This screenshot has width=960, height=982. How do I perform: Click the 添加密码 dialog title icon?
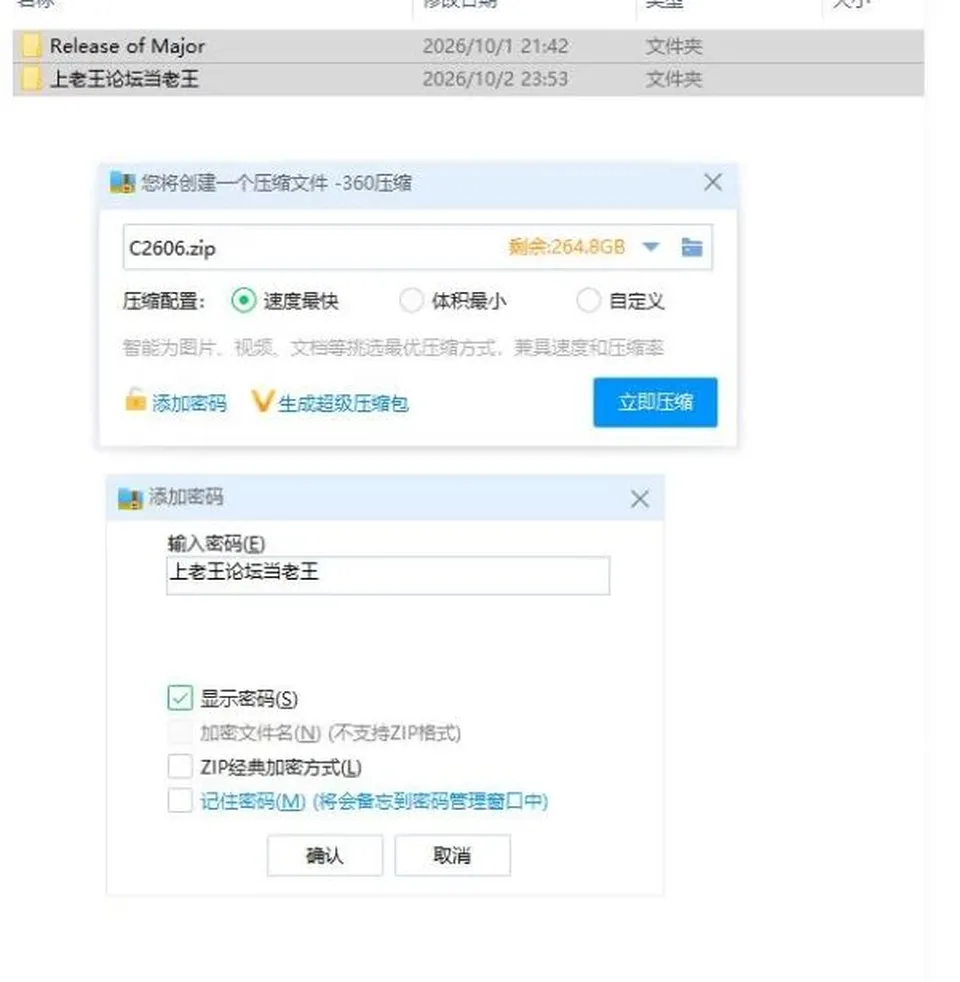coord(130,499)
